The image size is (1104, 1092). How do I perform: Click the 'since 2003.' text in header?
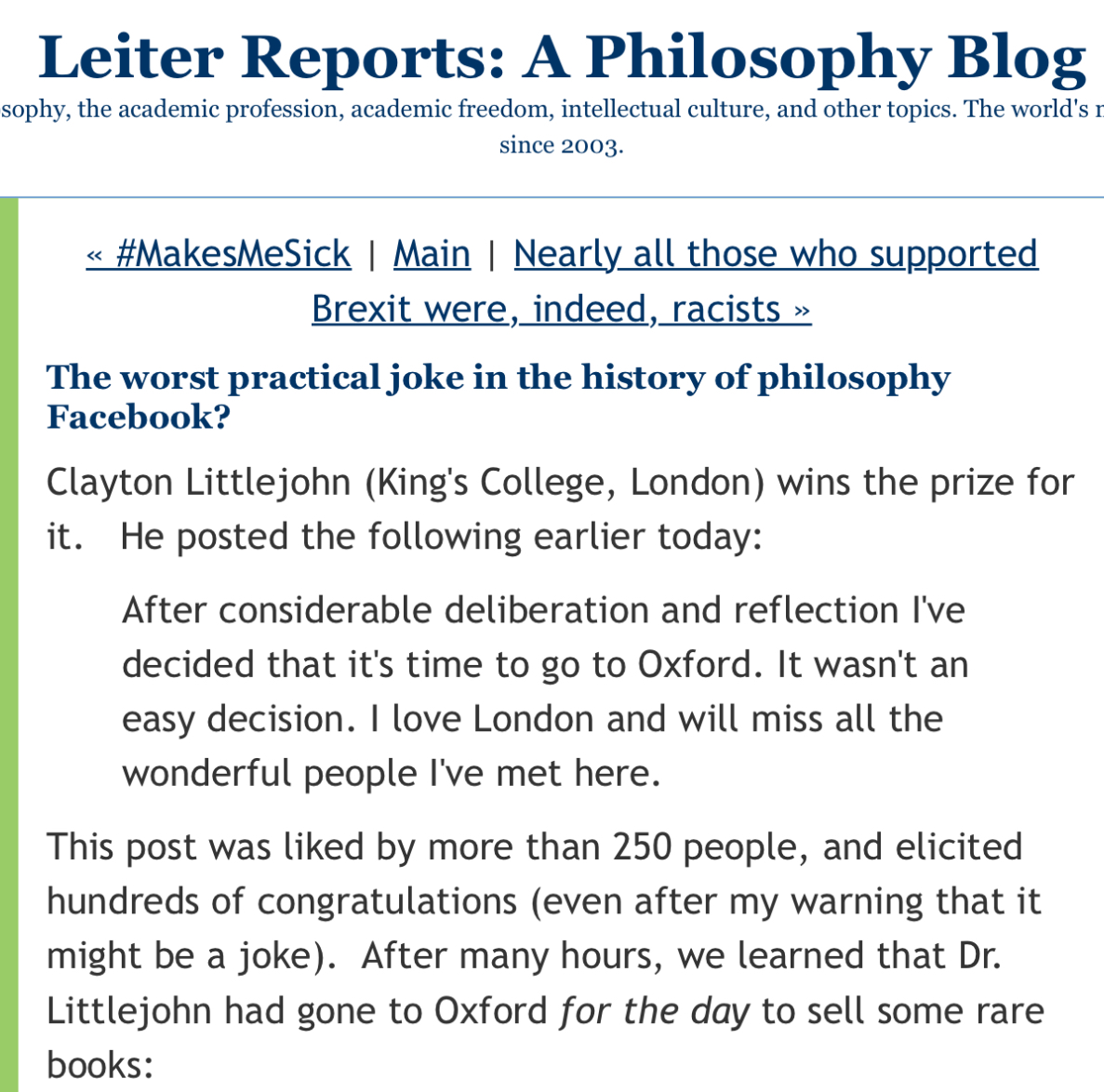[x=561, y=146]
